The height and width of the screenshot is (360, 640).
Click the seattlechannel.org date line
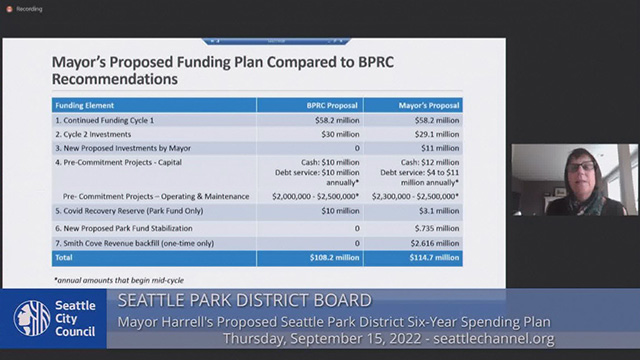tap(389, 339)
